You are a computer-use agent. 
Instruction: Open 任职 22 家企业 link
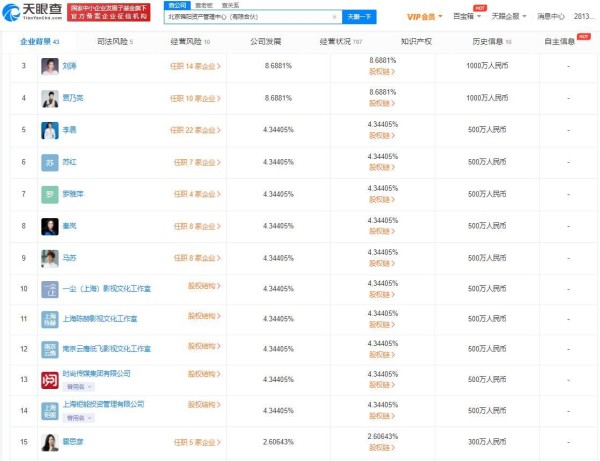coord(195,130)
